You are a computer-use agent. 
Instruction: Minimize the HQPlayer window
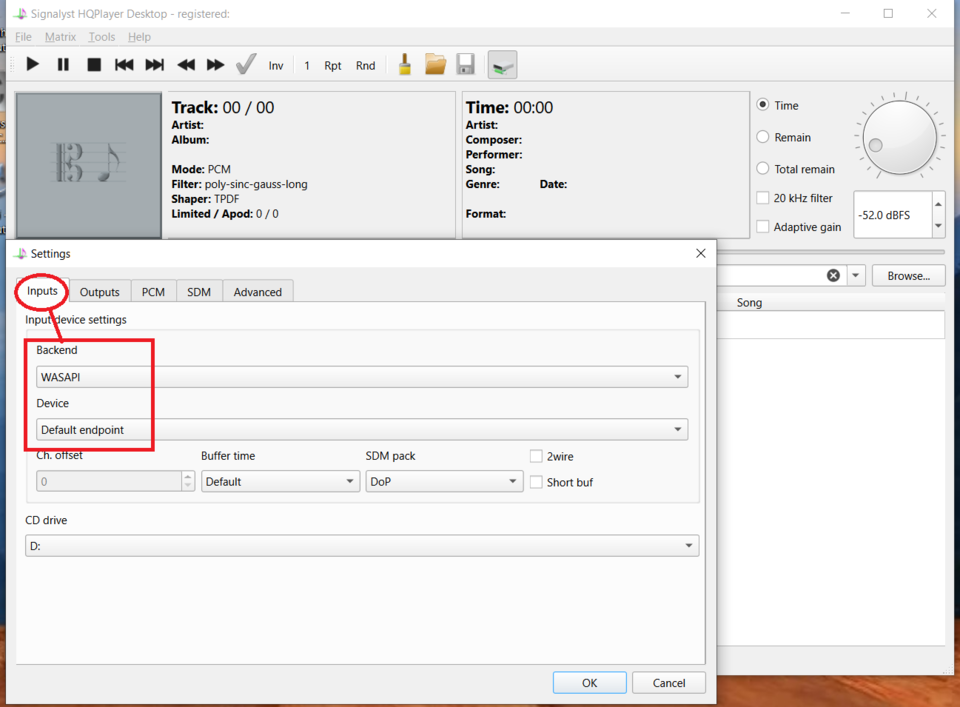click(846, 13)
